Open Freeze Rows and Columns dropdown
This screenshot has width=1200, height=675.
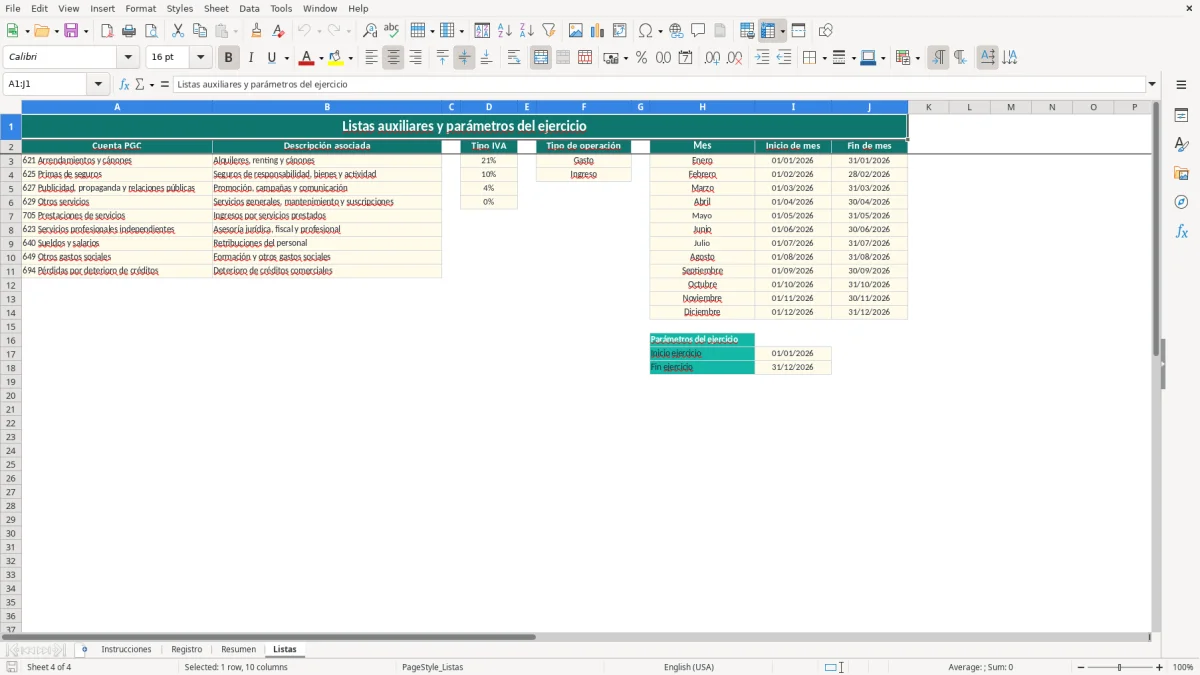click(x=783, y=31)
